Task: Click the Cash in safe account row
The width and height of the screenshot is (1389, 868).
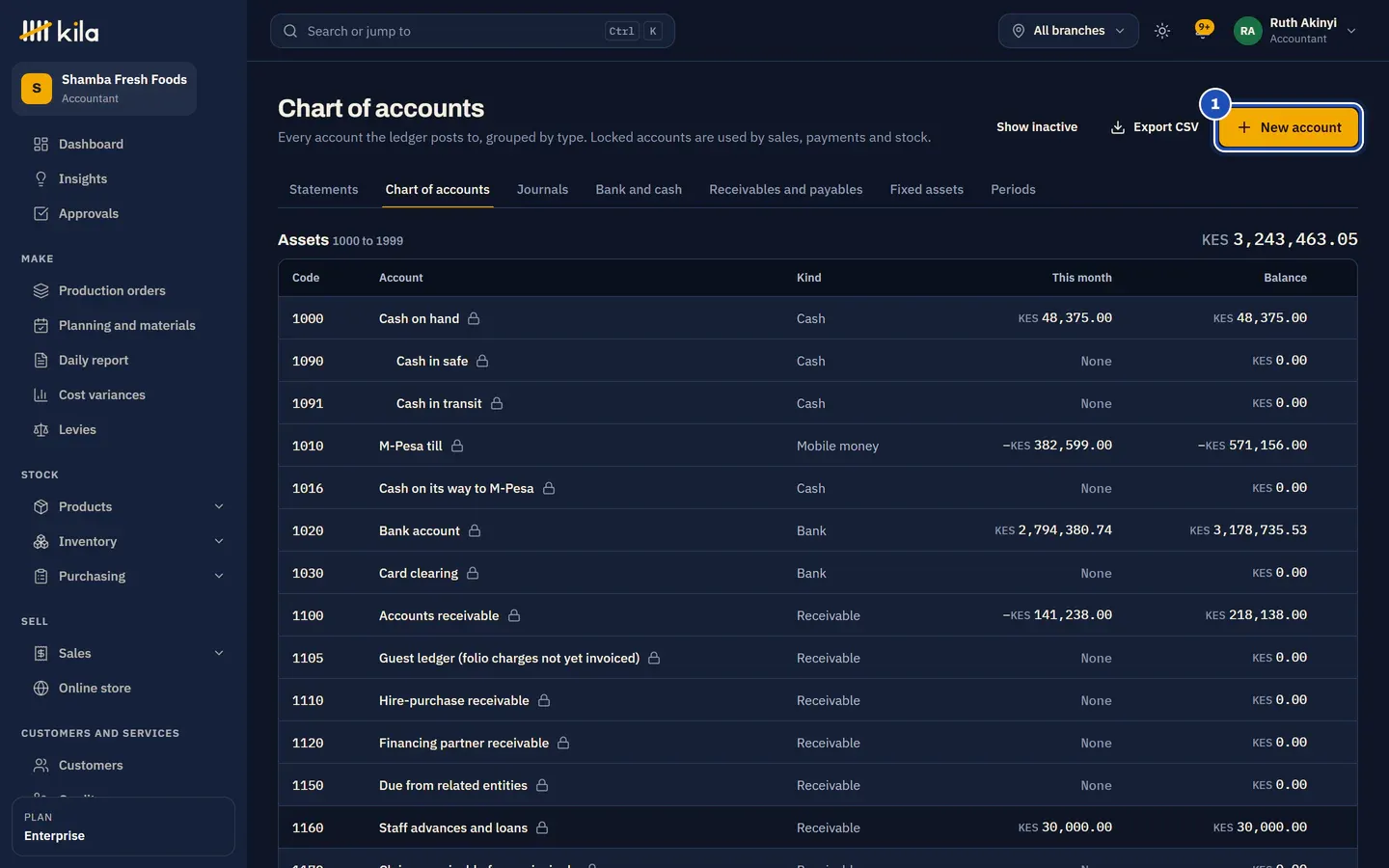Action: coord(818,361)
